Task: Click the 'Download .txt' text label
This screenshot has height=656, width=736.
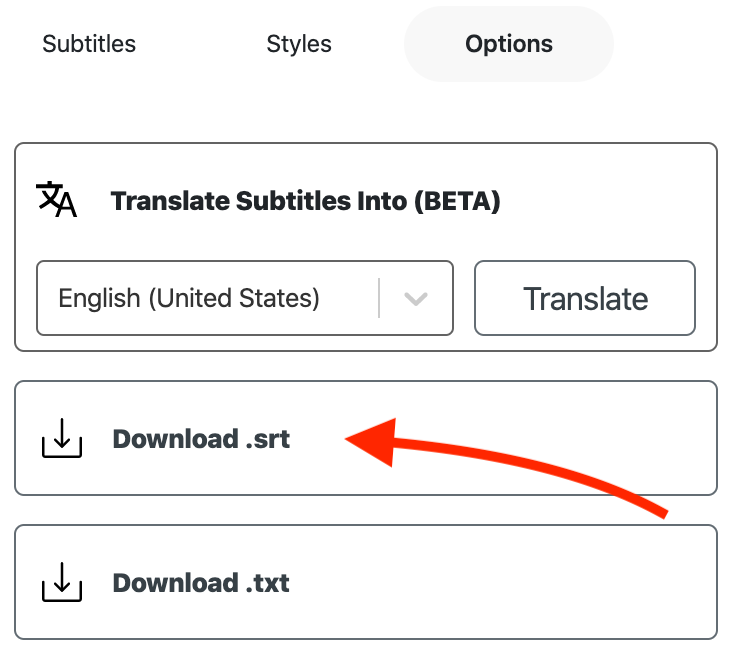Action: click(201, 583)
